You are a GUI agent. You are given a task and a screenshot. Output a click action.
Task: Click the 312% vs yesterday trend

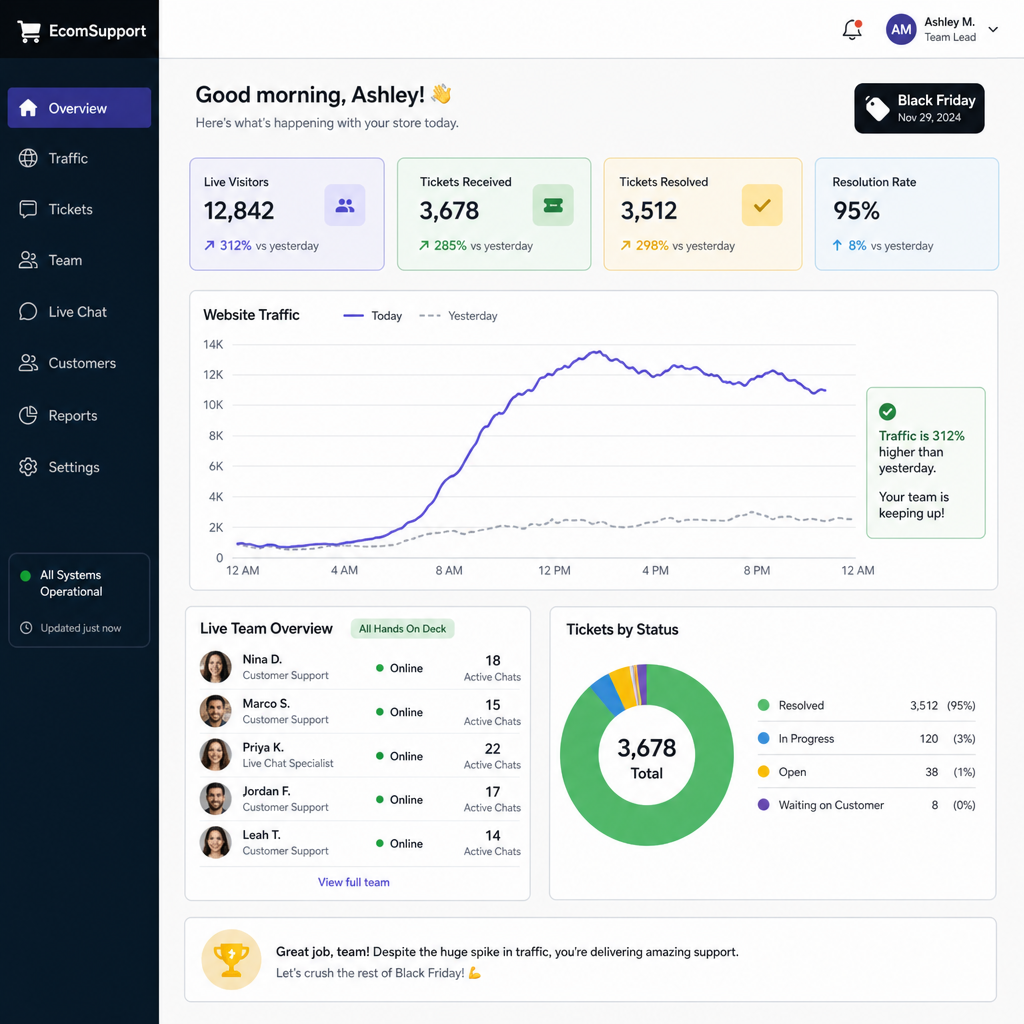tap(261, 246)
